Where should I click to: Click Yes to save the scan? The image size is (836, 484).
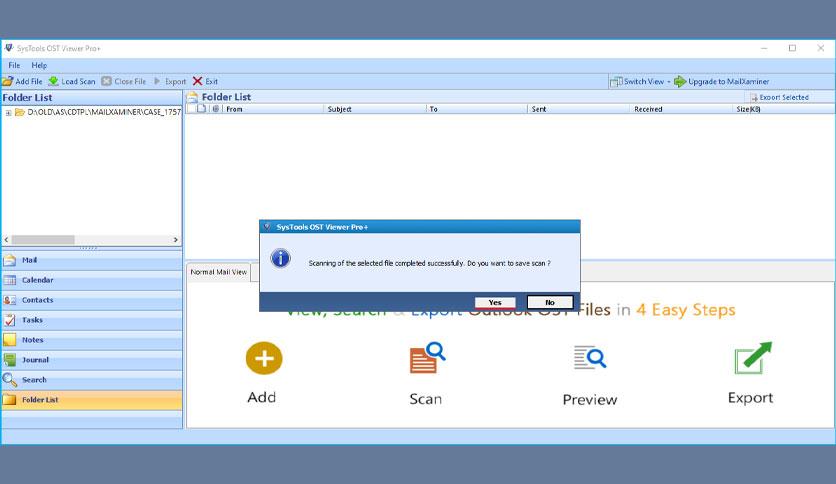click(x=495, y=302)
